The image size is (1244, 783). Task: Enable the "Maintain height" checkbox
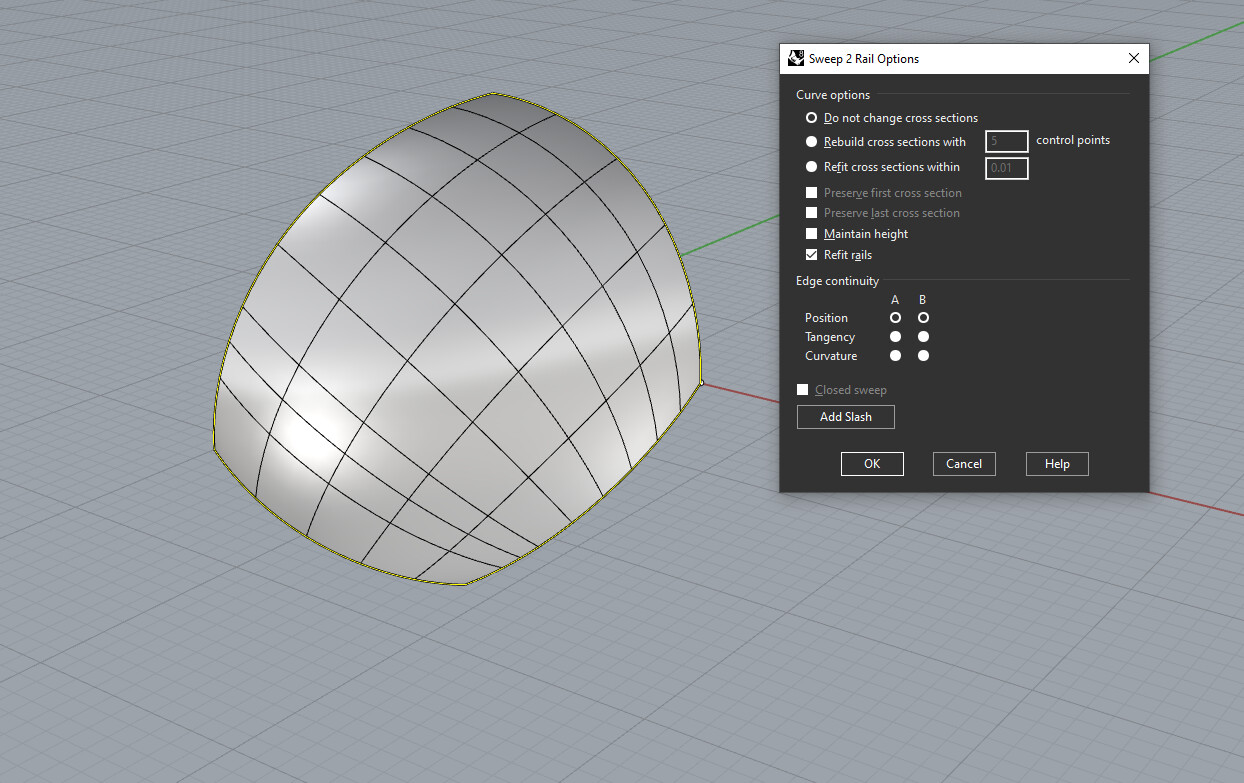point(811,233)
